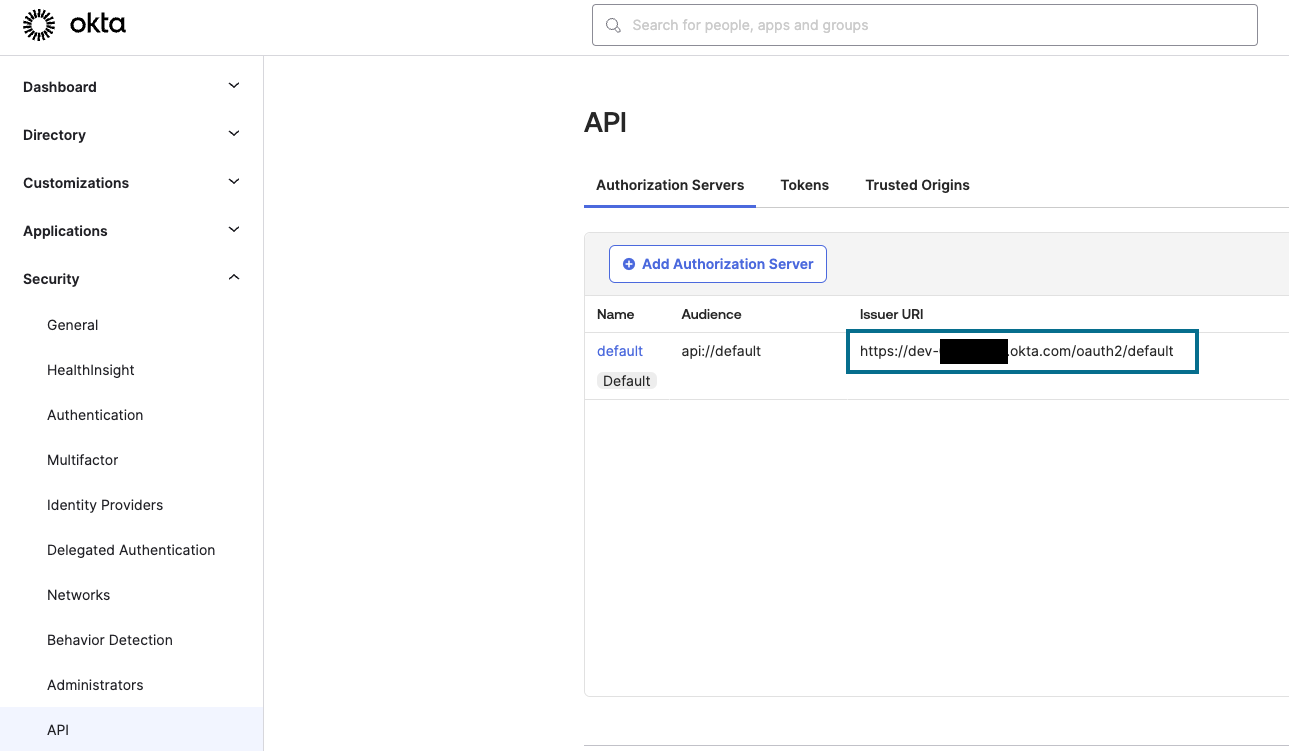Screen dimensions: 1289x751
Task: Open Delegated Authentication page
Action: pyautogui.click(x=131, y=550)
